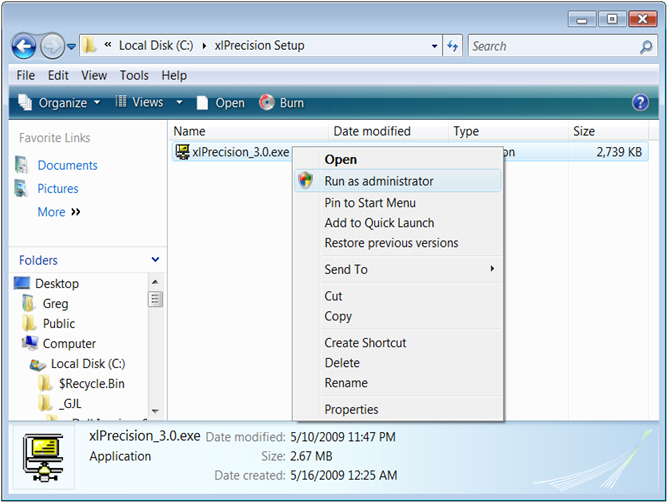Image resolution: width=668 pixels, height=503 pixels.
Task: Open the File menu
Action: coord(26,75)
